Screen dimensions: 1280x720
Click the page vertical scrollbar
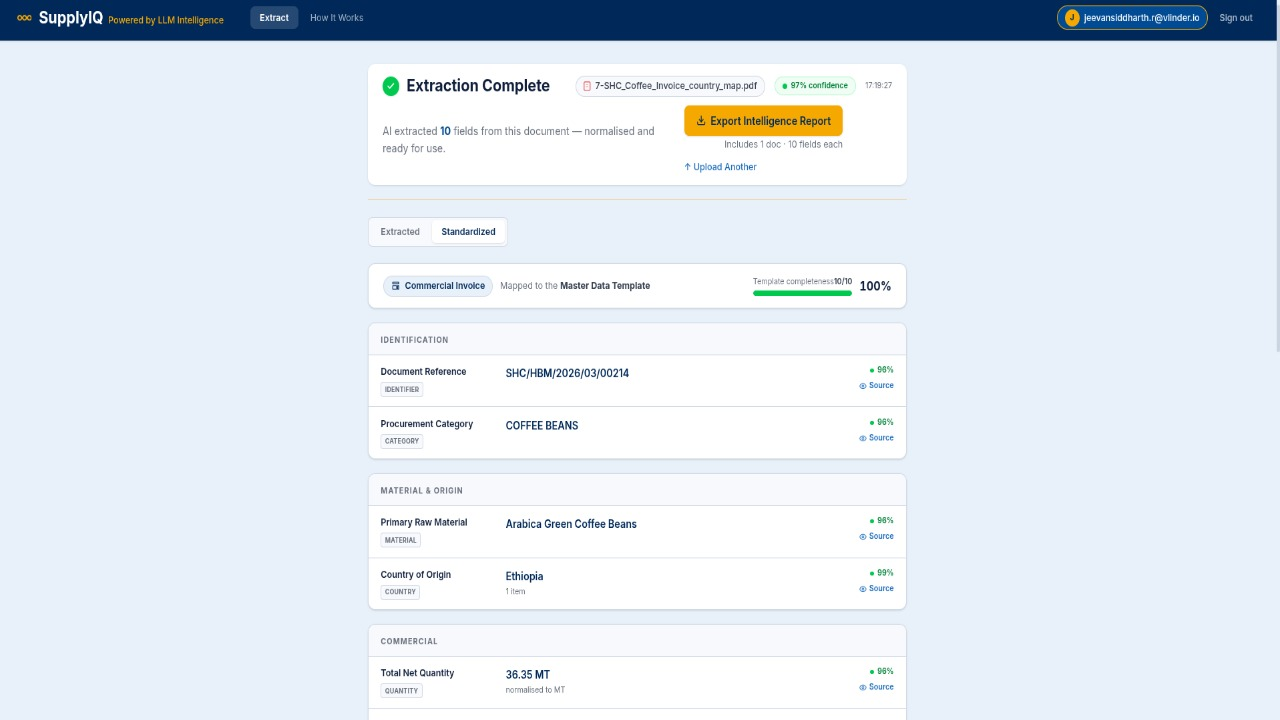click(x=1276, y=195)
